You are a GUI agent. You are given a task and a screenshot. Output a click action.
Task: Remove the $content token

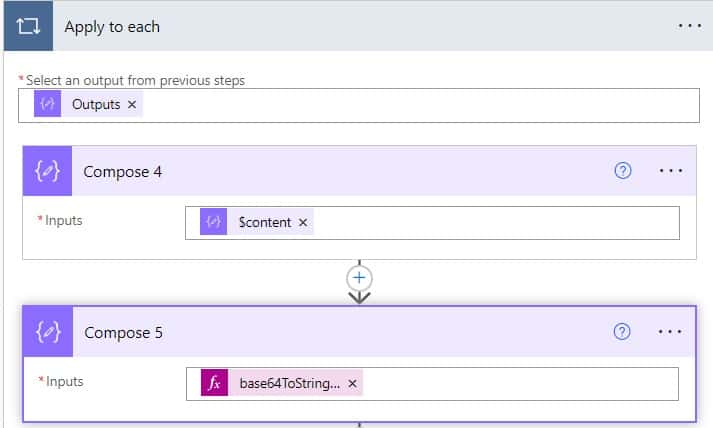(303, 222)
